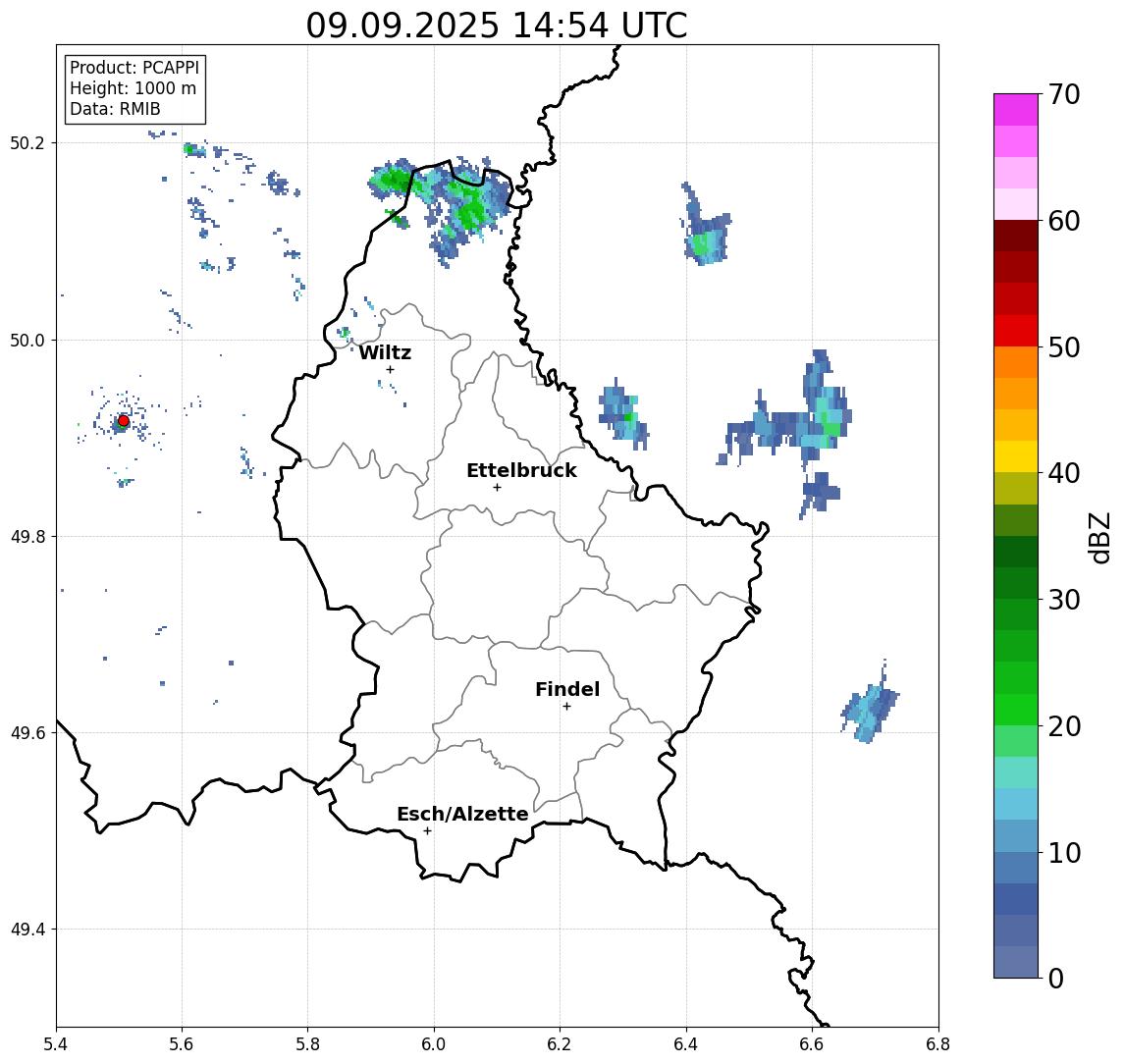The image size is (1124, 1064).
Task: Click the longitude 5.6 axis label
Action: tap(182, 1044)
